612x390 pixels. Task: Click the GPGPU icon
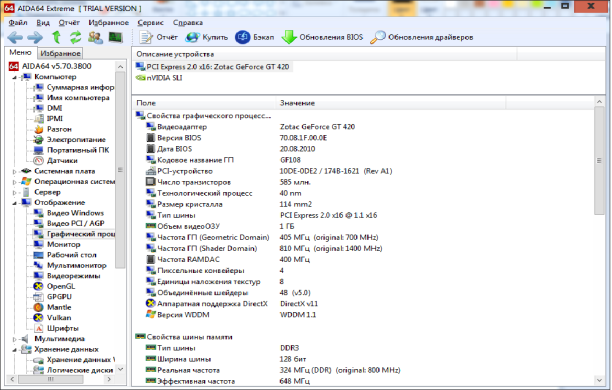coord(39,297)
